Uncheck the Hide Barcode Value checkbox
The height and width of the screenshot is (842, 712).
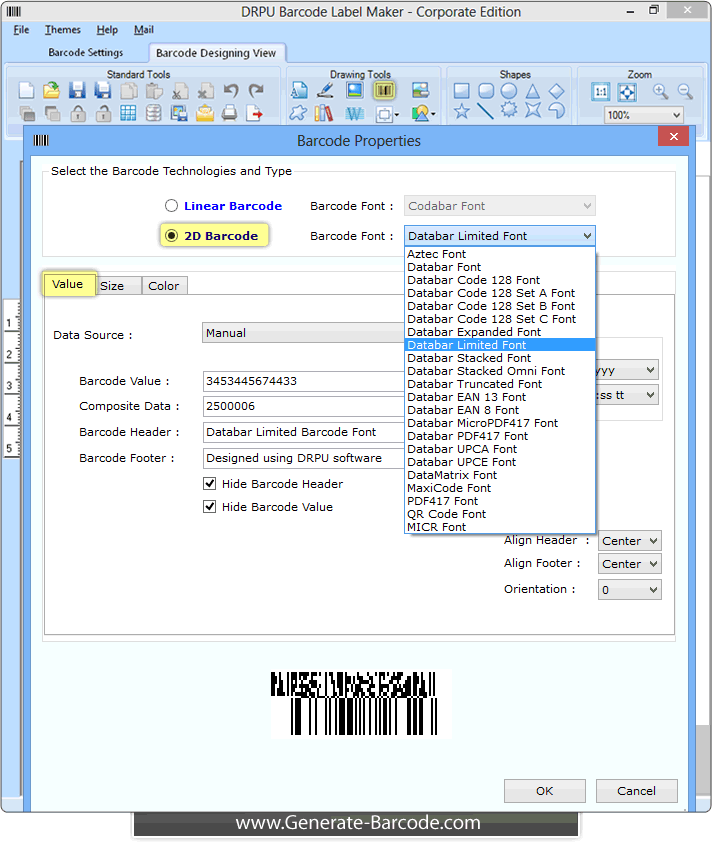210,507
